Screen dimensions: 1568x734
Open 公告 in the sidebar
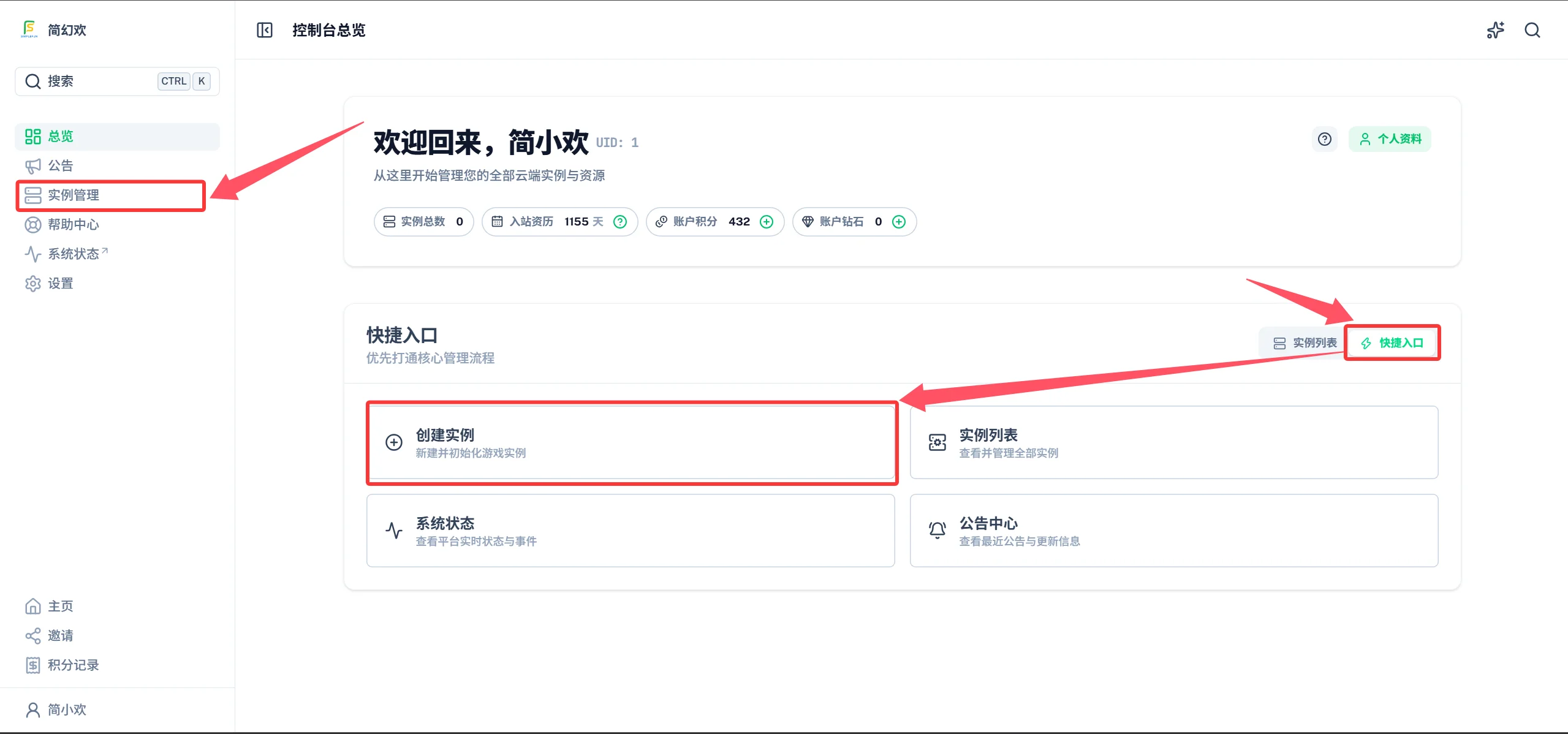pos(117,166)
